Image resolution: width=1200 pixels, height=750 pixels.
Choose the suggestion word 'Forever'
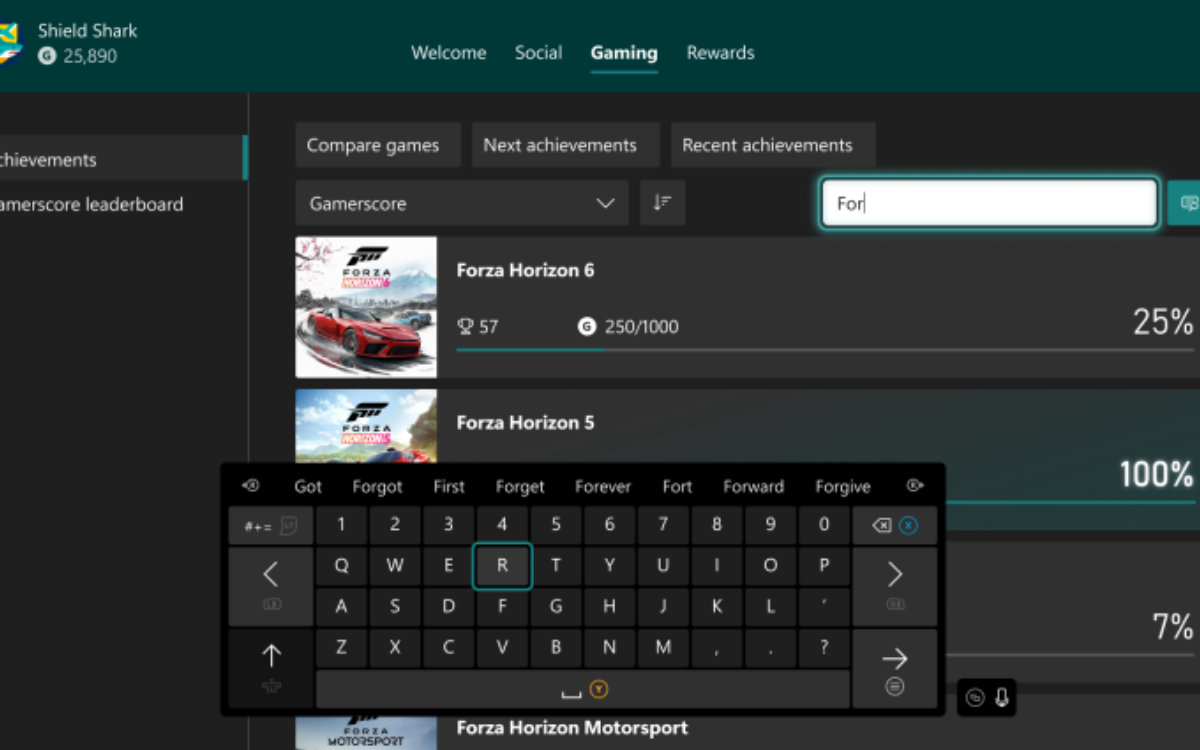pos(603,487)
